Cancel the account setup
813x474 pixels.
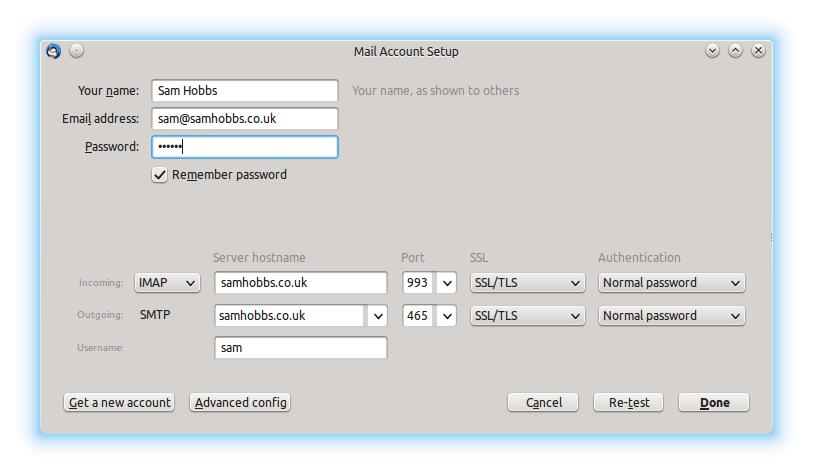coord(543,402)
